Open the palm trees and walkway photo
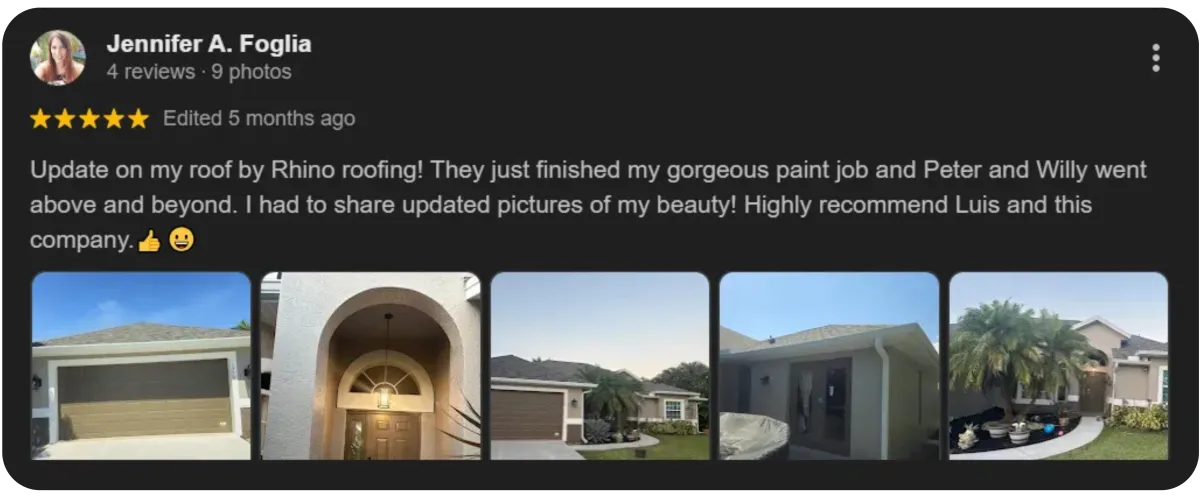The width and height of the screenshot is (1200, 496). click(x=1059, y=366)
